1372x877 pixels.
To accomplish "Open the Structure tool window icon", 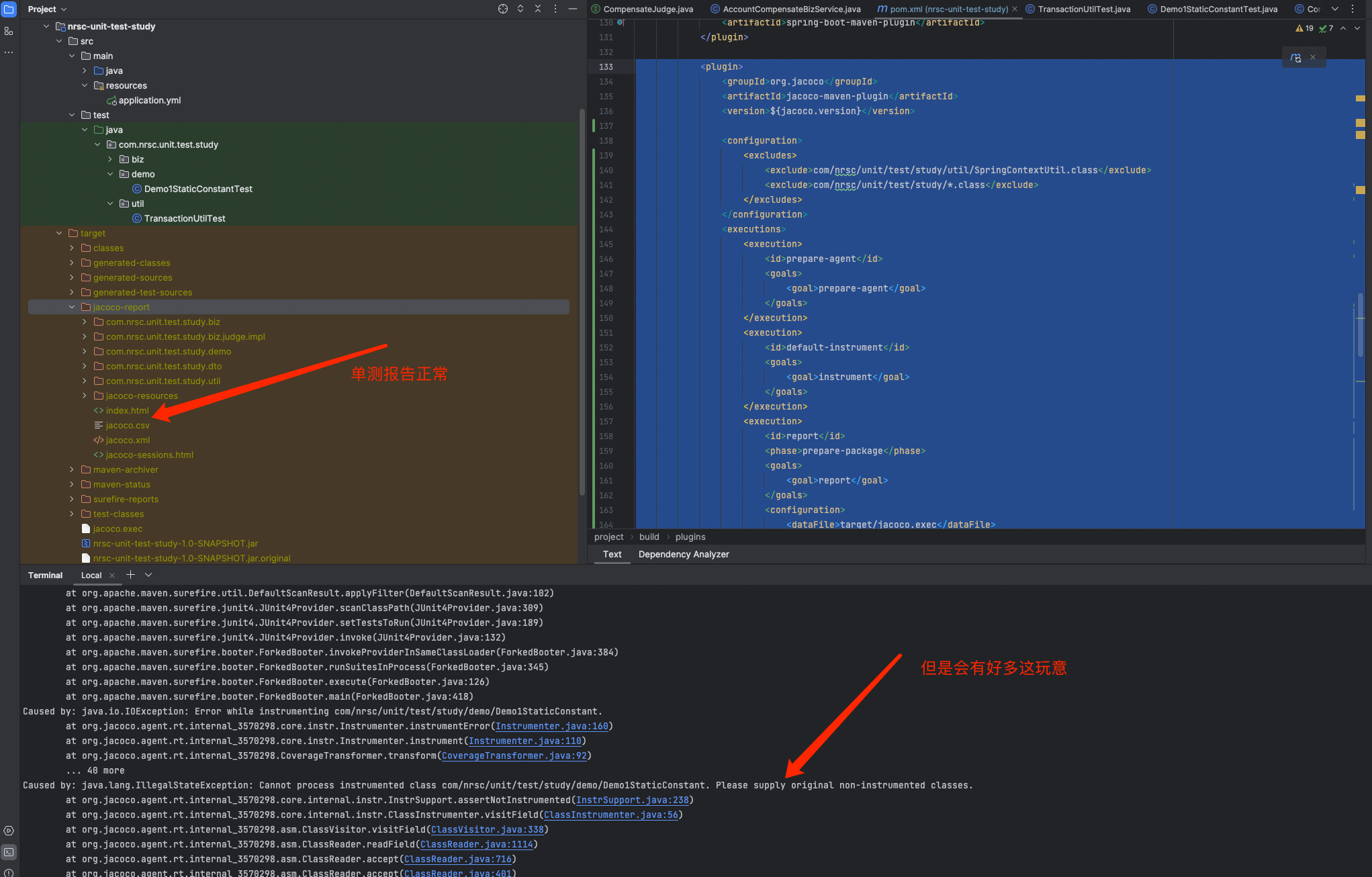I will click(x=9, y=31).
